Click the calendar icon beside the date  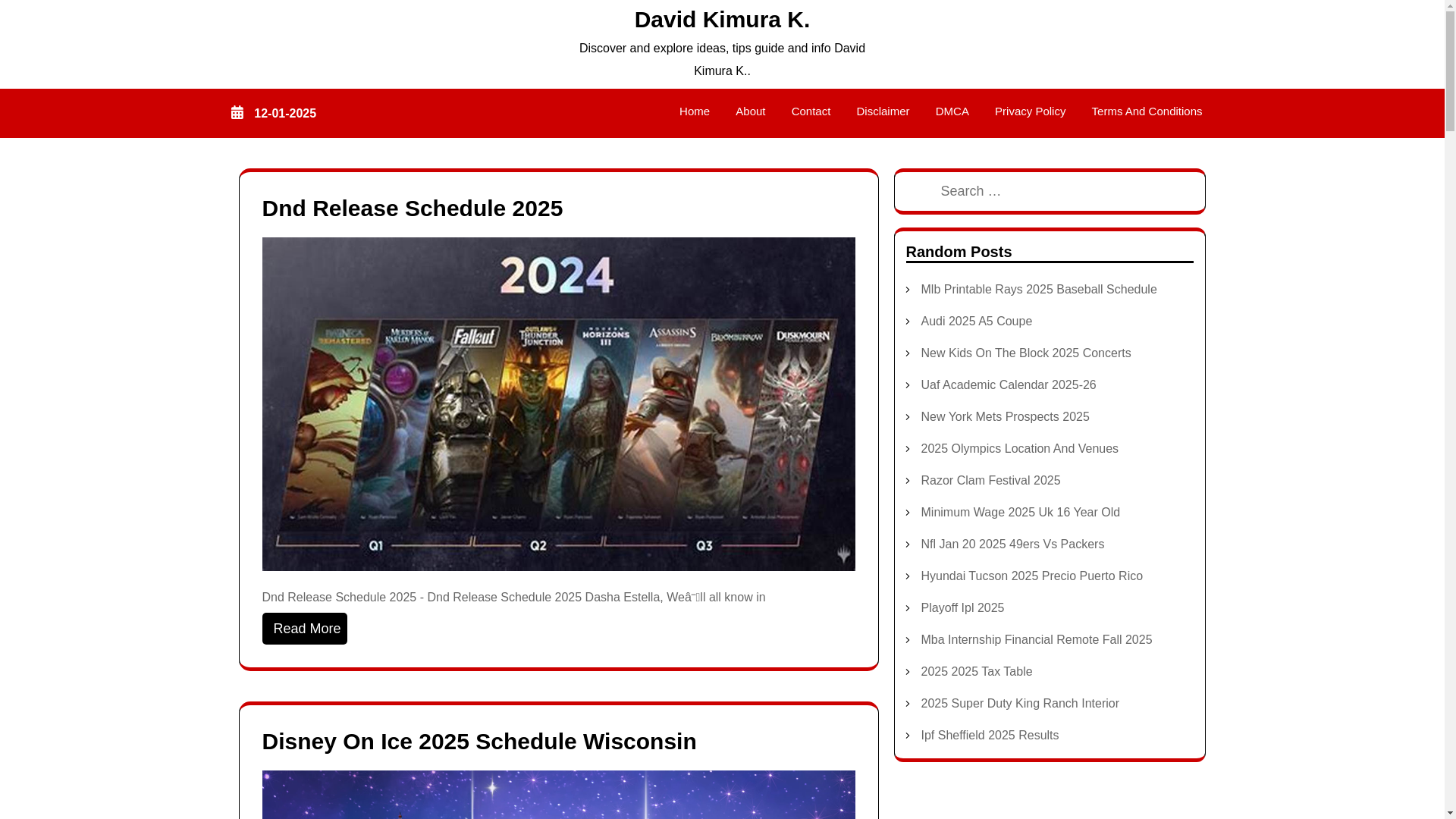(x=237, y=113)
